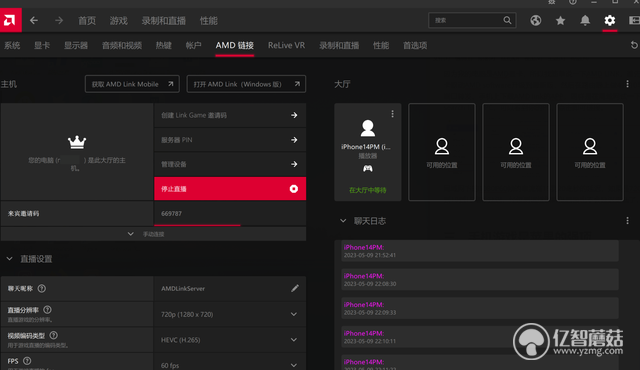Switch to the 首选项 tab
The width and height of the screenshot is (640, 370).
[x=415, y=45]
